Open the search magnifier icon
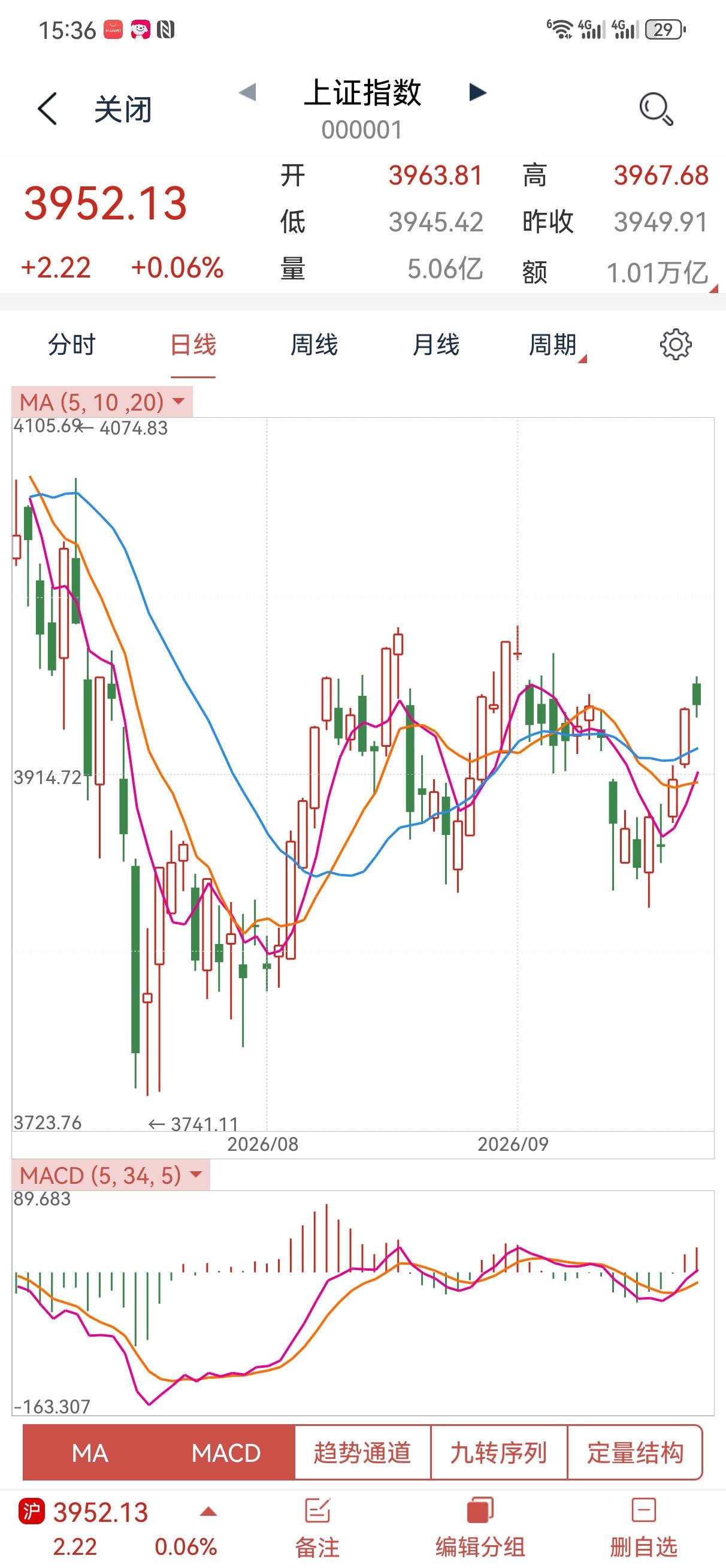Image resolution: width=726 pixels, height=1568 pixels. [x=656, y=109]
